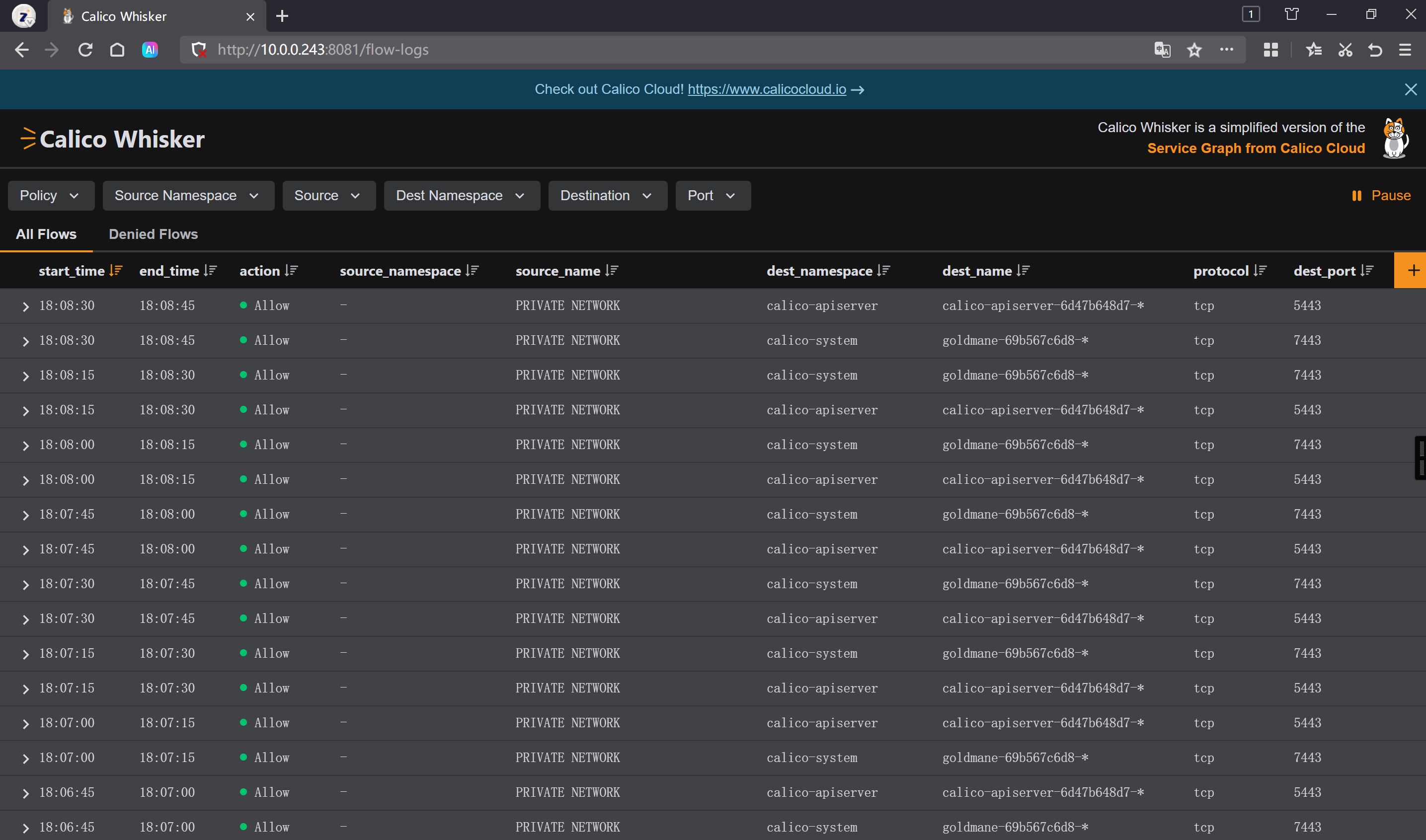Viewport: 1426px width, 840px height.
Task: Click the dest_port sort icon
Action: (1366, 271)
